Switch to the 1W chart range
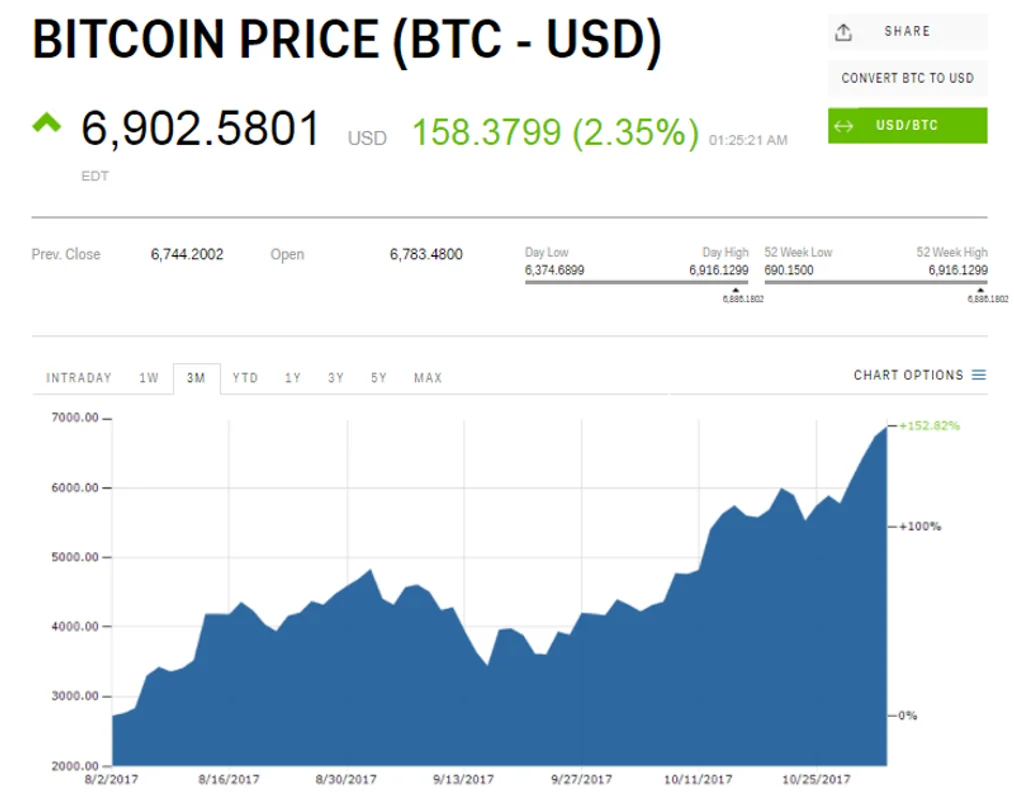Screen dimensions: 1014x800 click(149, 378)
